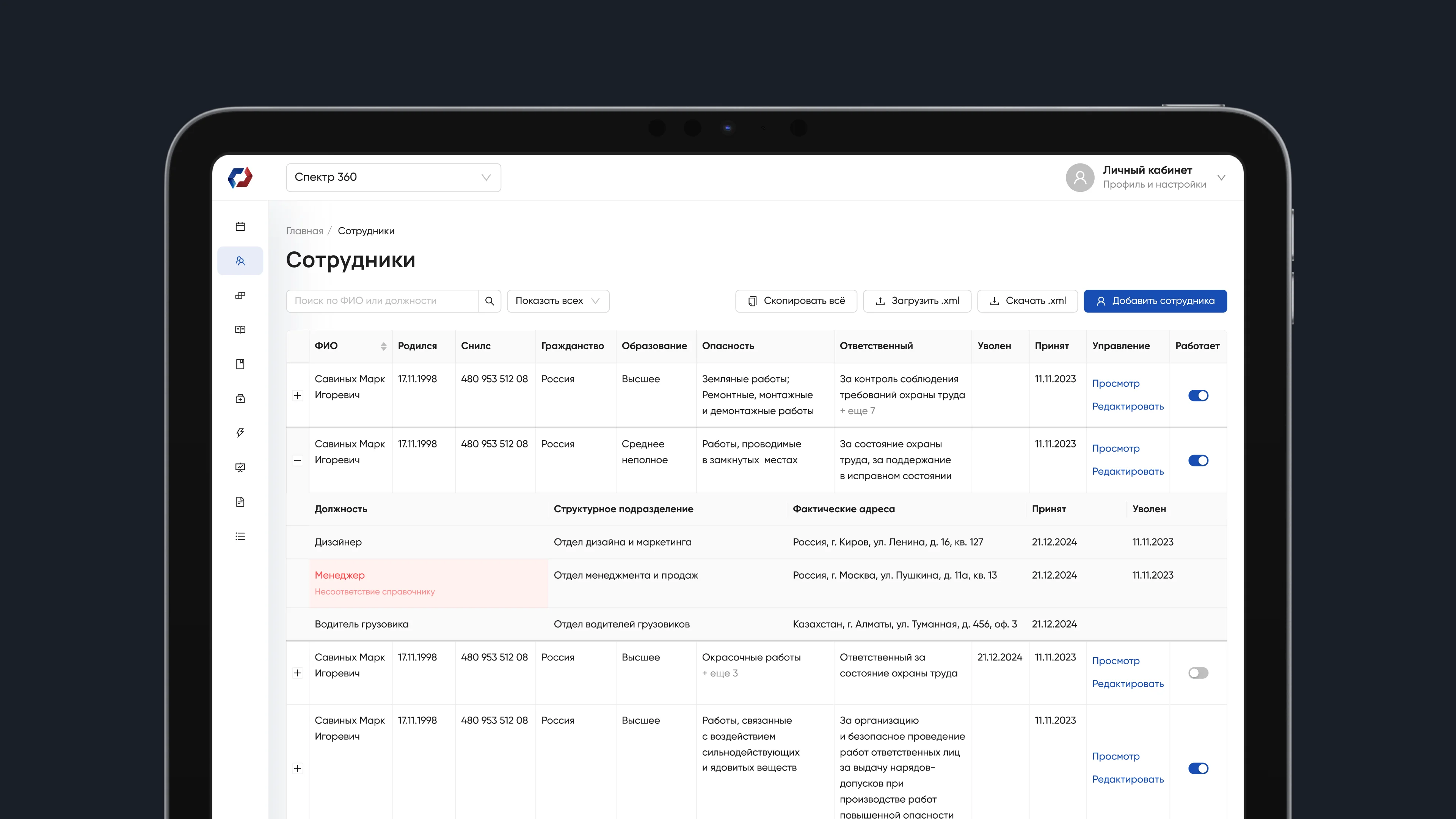The image size is (1456, 819).
Task: Enable the grey Работает switch on the Окрасочные работы row
Action: point(1198,673)
